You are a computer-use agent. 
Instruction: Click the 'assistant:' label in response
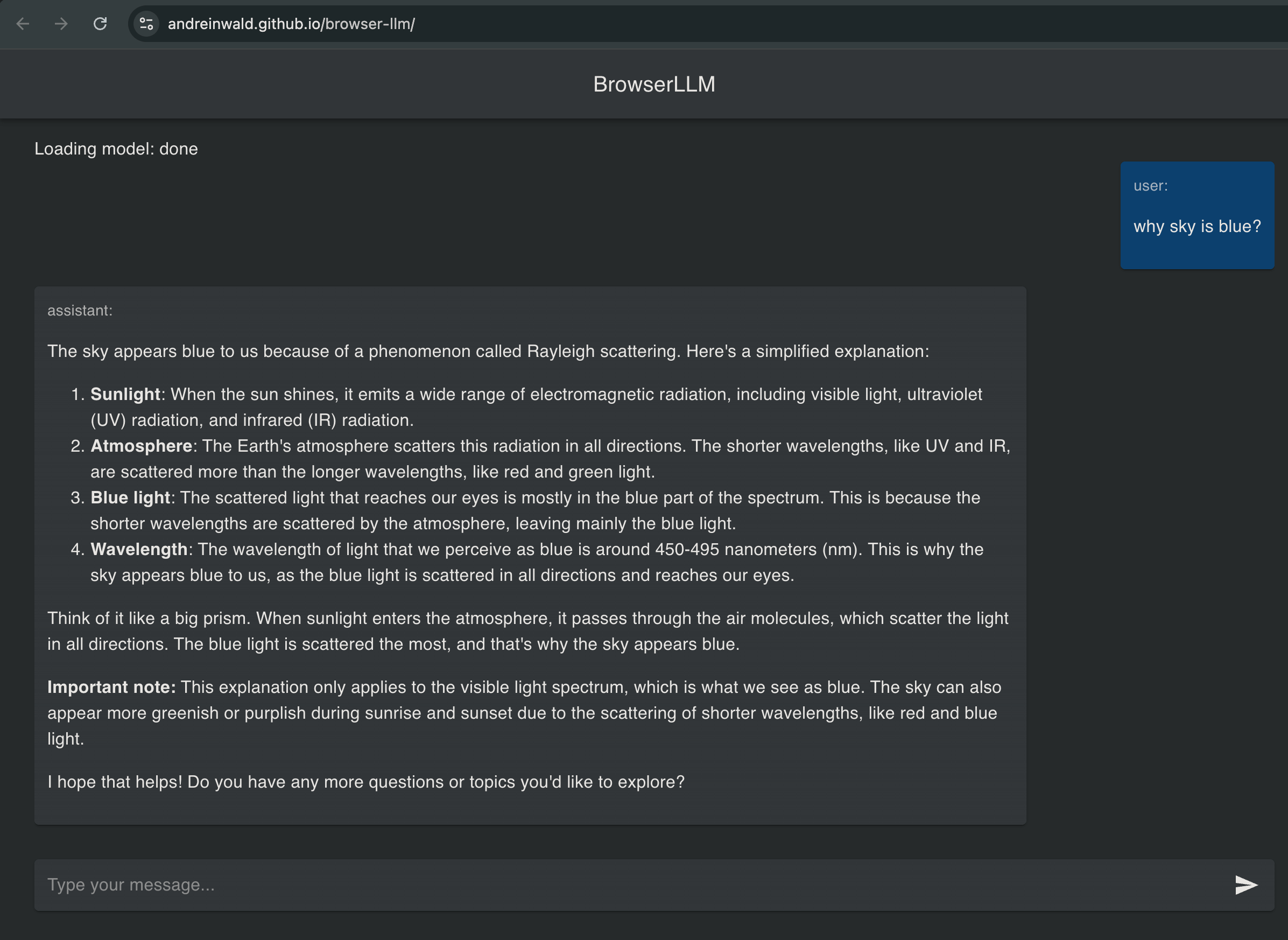coord(80,311)
